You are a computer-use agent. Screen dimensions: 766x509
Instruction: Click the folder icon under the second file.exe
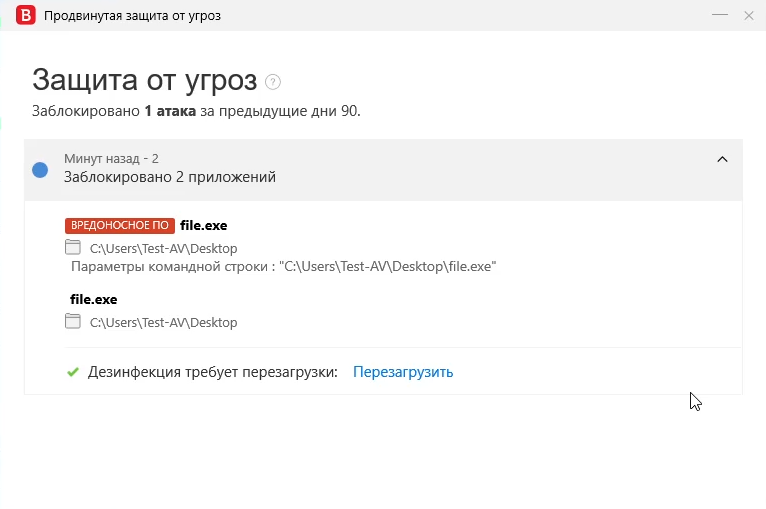(x=72, y=321)
